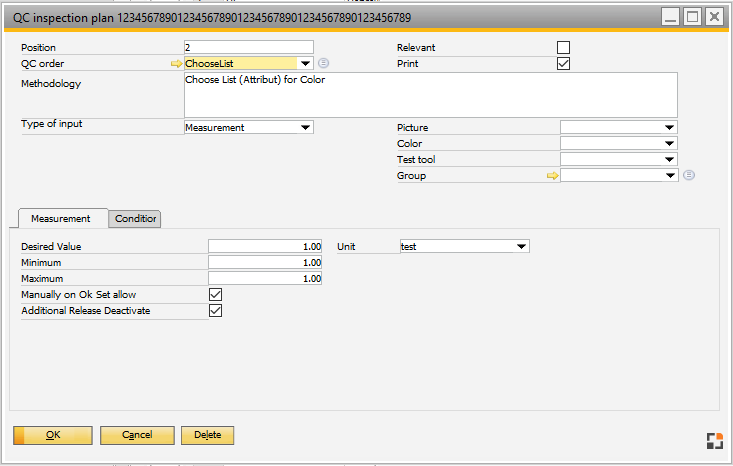Click the round info icon next to Group

point(689,176)
